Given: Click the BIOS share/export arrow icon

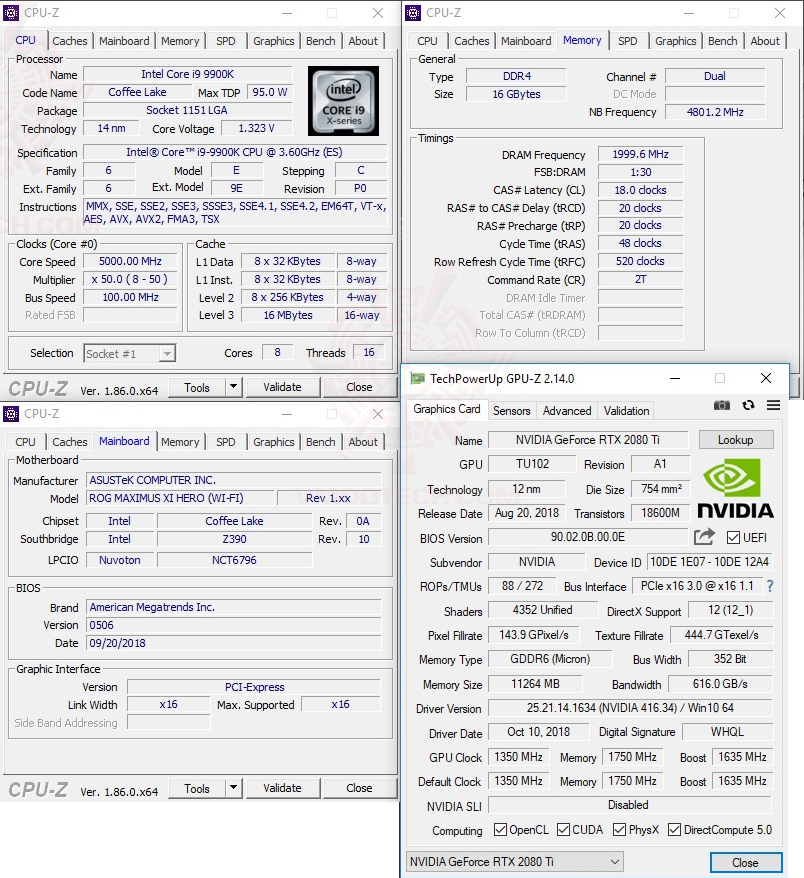Looking at the screenshot, I should [704, 537].
